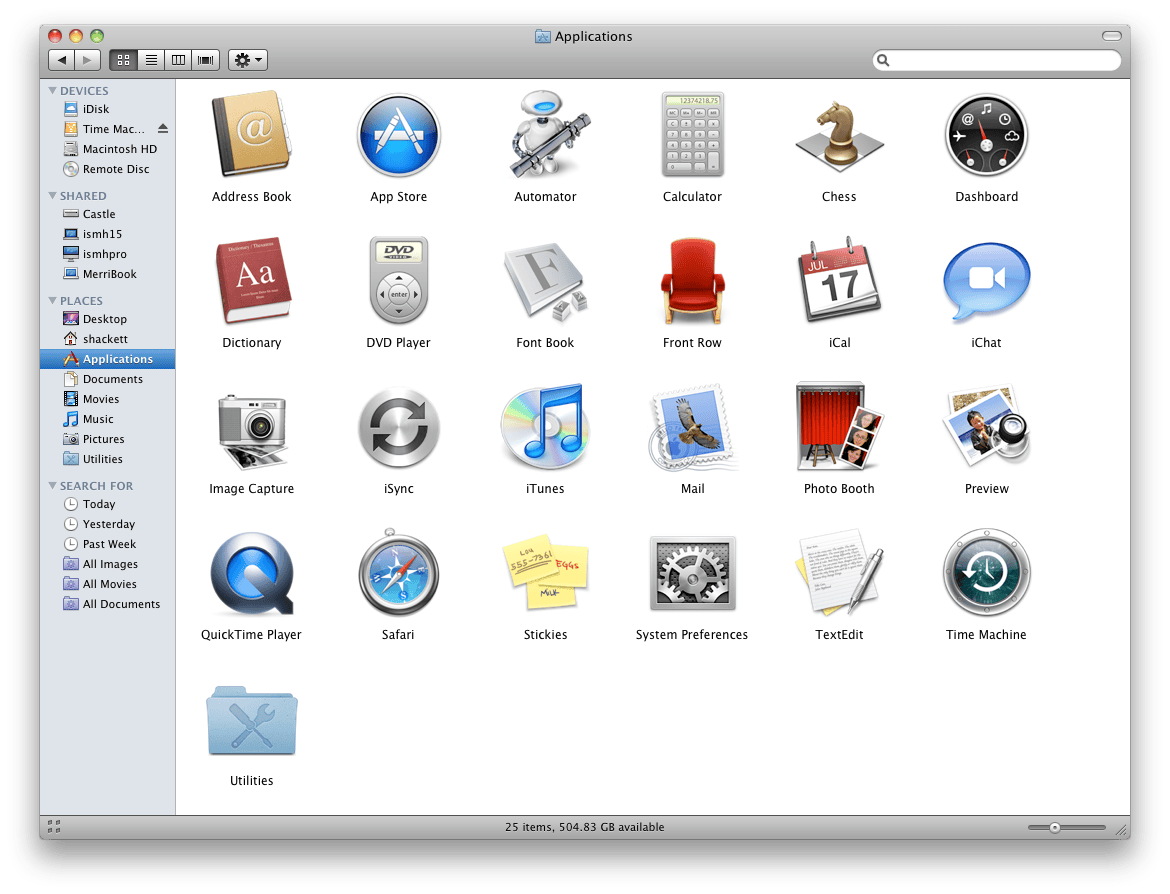Go back with the left arrow button
The image size is (1170, 894).
click(x=61, y=60)
